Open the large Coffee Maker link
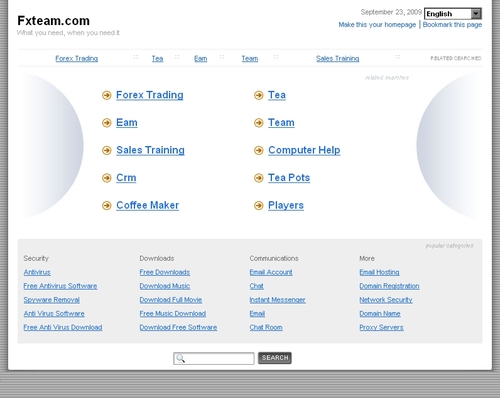500x398 pixels. point(147,205)
